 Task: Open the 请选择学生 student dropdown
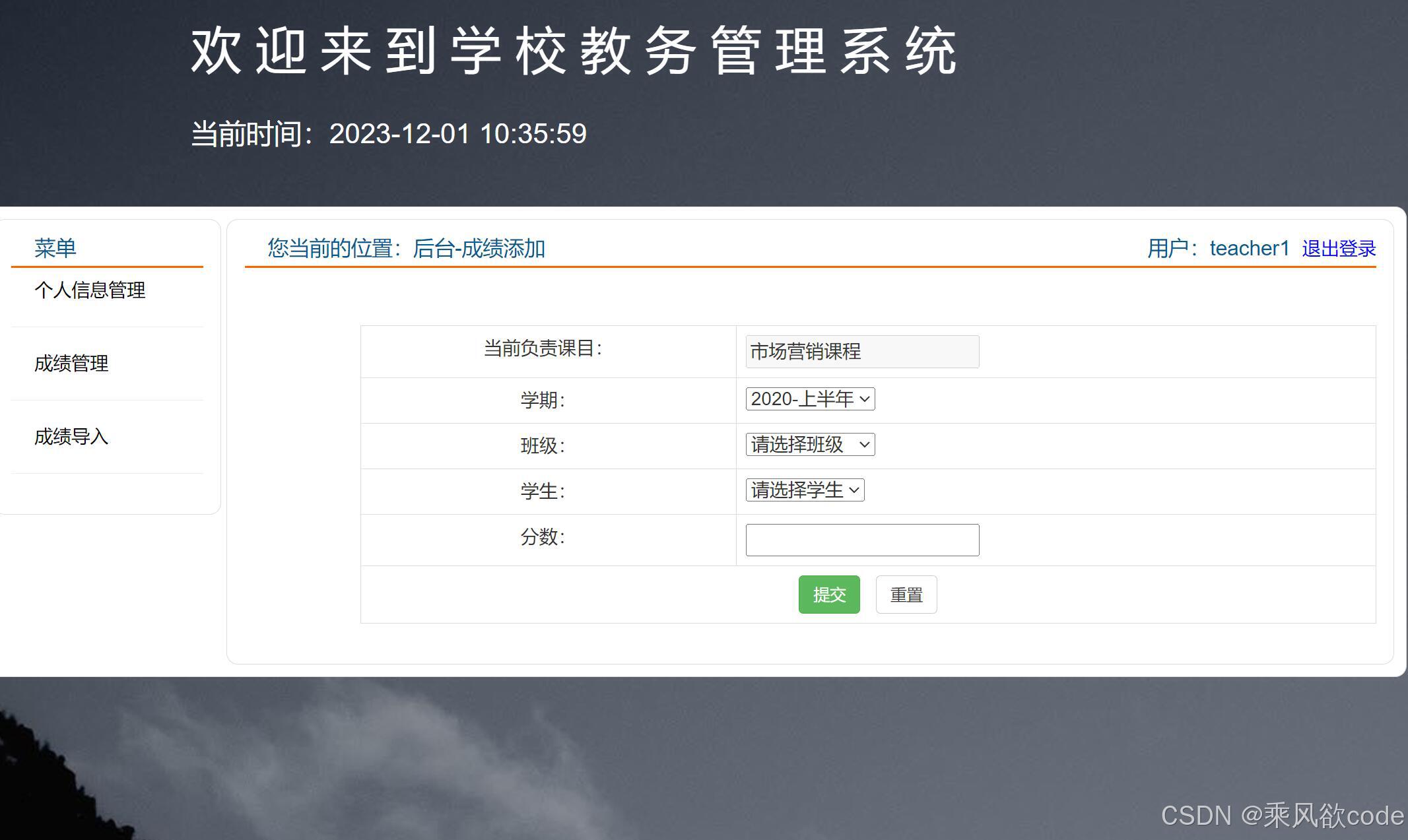pyautogui.click(x=805, y=490)
